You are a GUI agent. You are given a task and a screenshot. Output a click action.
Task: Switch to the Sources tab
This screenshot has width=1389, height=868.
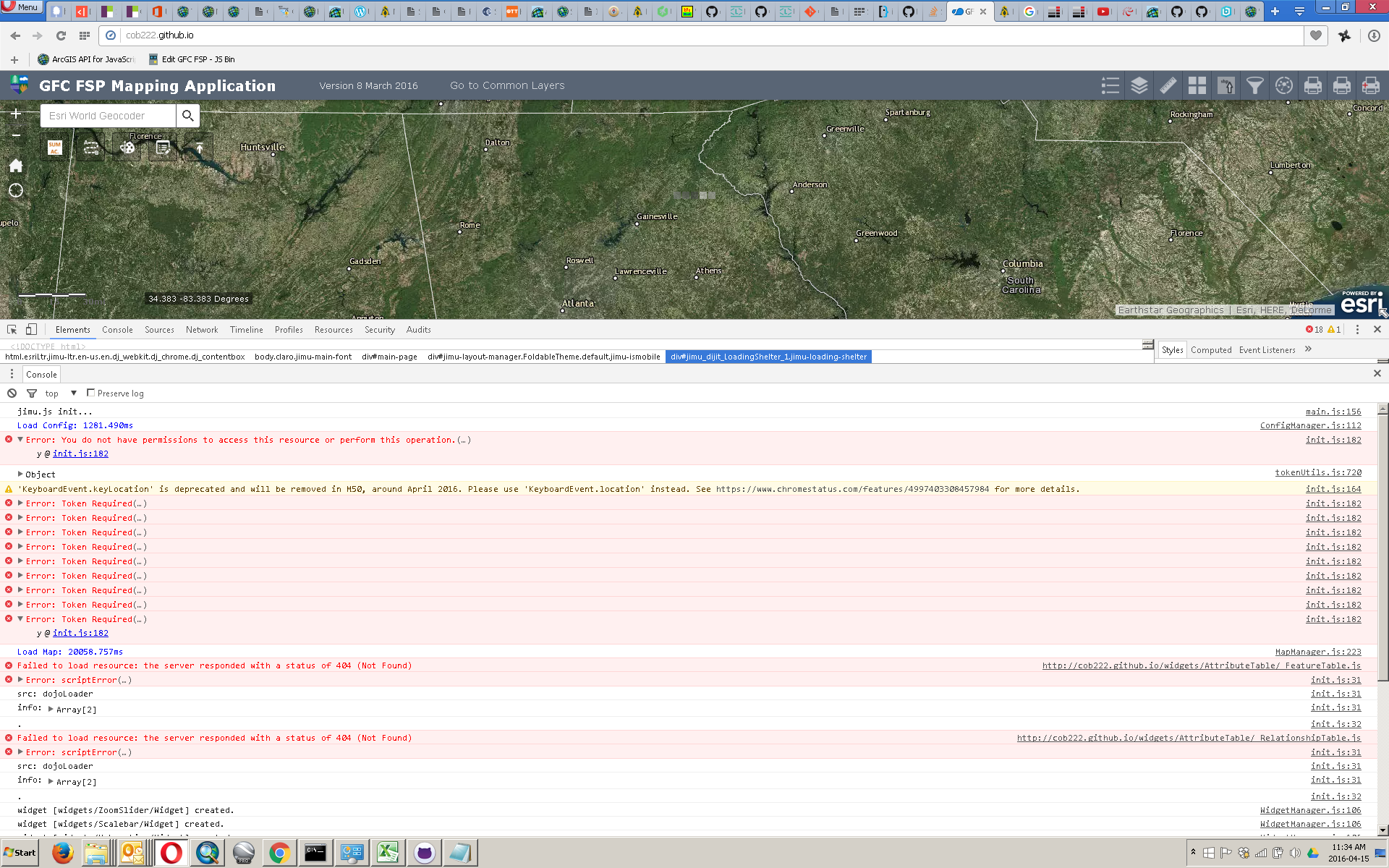[159, 330]
